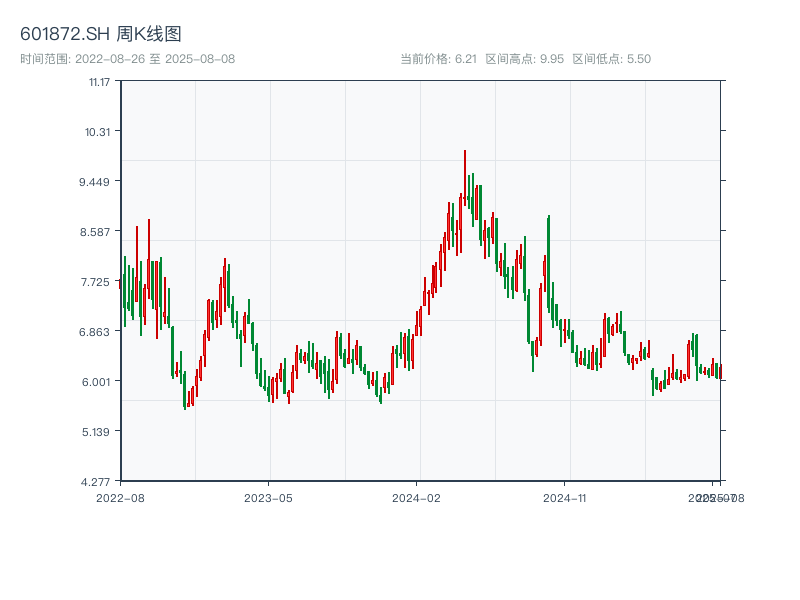
Task: Select the time range text 2022-08-26 至 2025-08-08
Action: 155,59
